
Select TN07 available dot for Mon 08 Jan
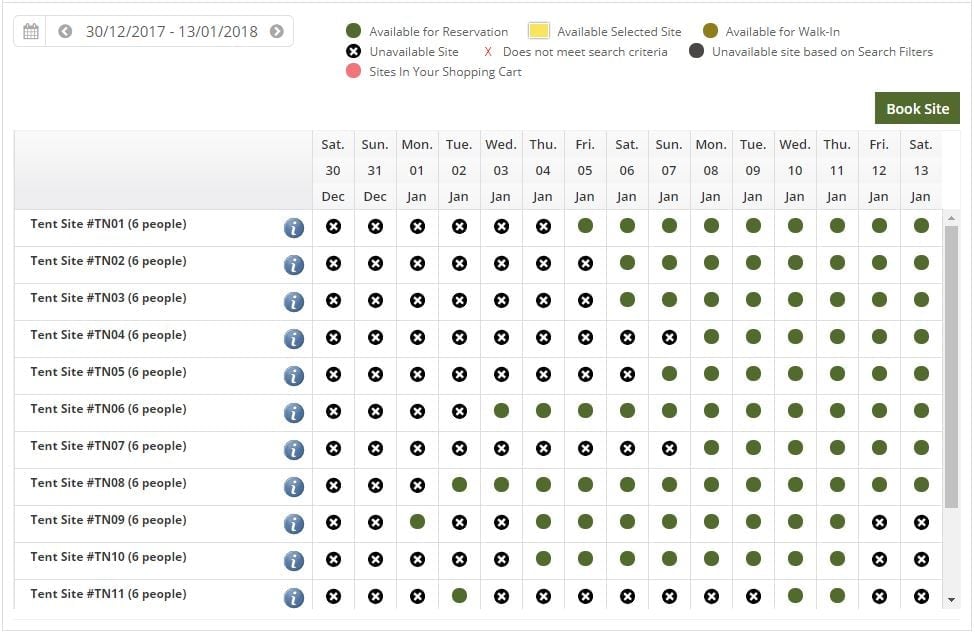pos(711,448)
